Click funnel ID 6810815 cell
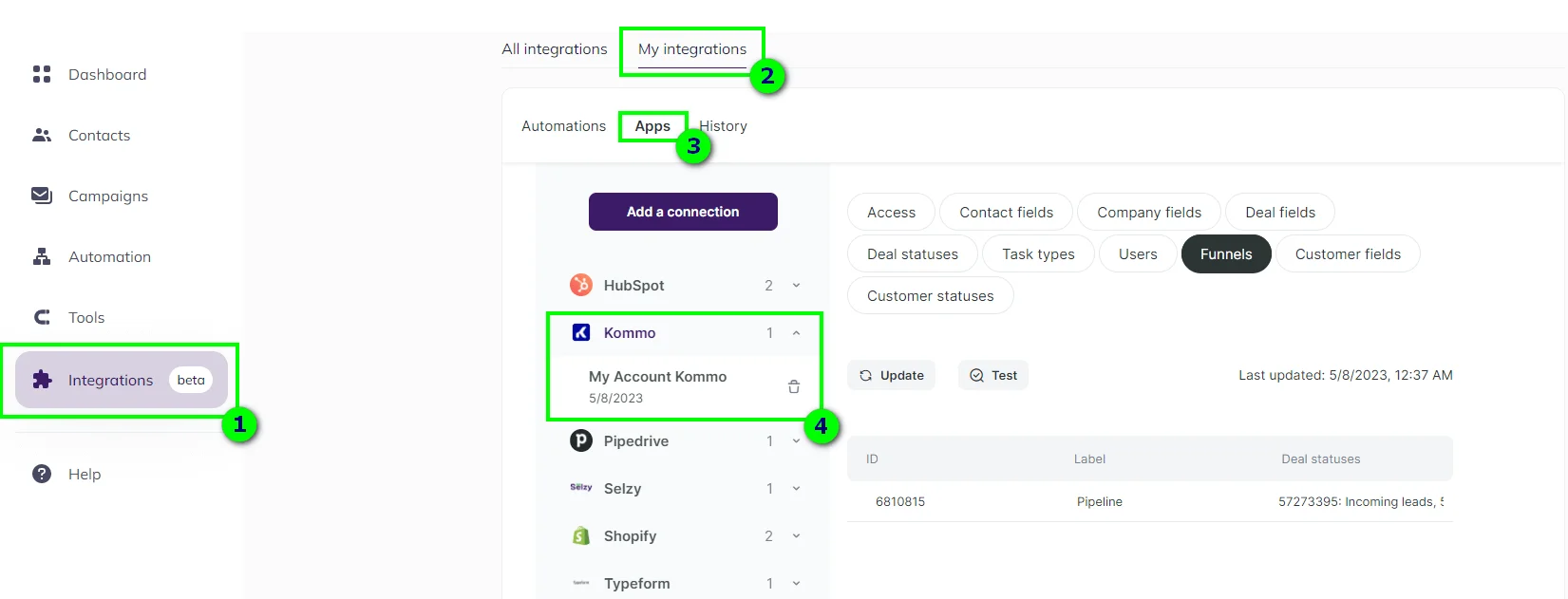Viewport: 1568px width, 599px height. pyautogui.click(x=900, y=501)
